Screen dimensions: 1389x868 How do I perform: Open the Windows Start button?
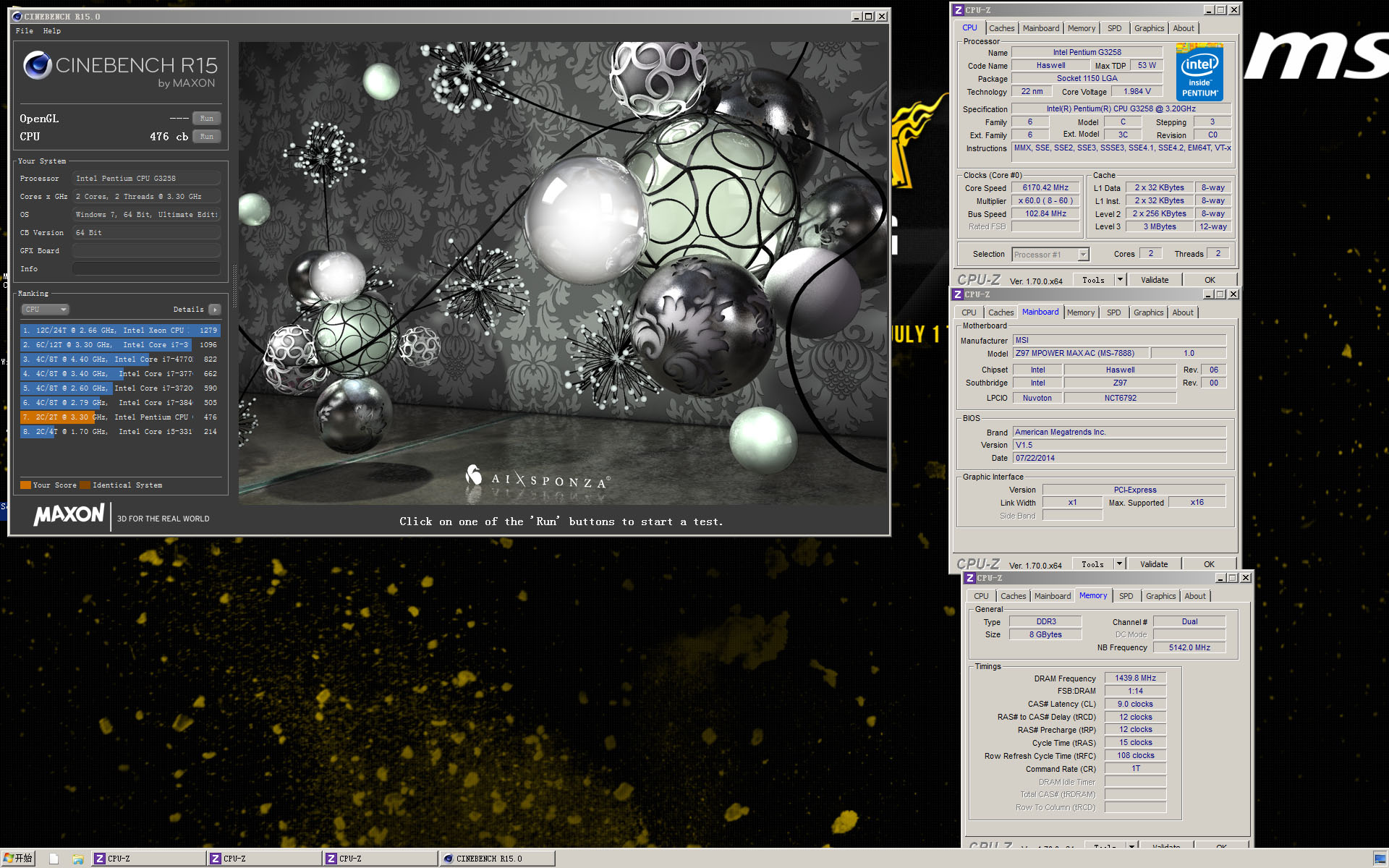click(x=17, y=859)
